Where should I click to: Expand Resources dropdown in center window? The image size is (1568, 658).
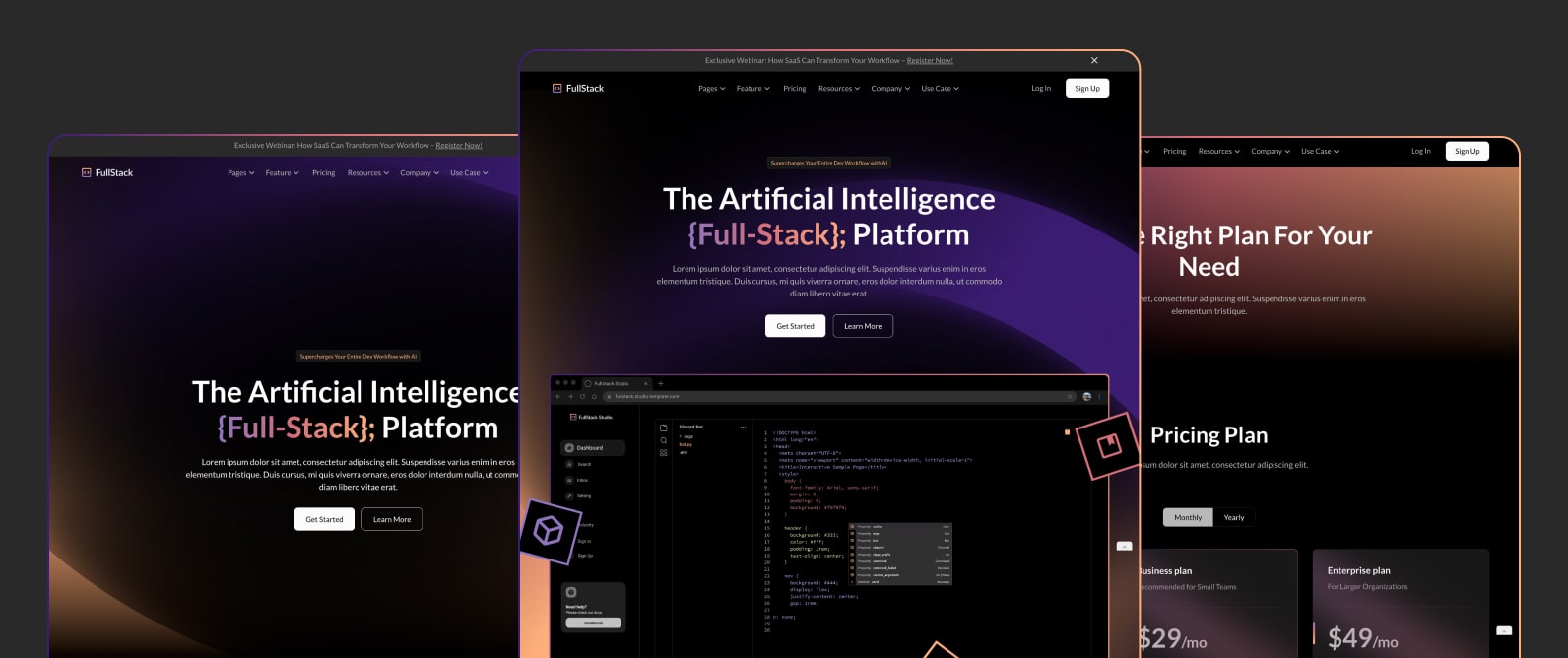pyautogui.click(x=839, y=89)
